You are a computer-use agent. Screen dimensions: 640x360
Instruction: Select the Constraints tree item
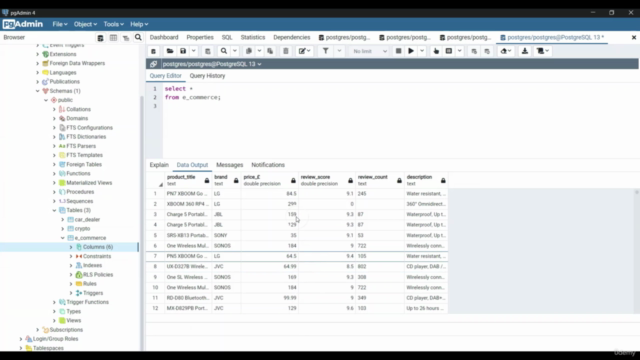coord(97,256)
